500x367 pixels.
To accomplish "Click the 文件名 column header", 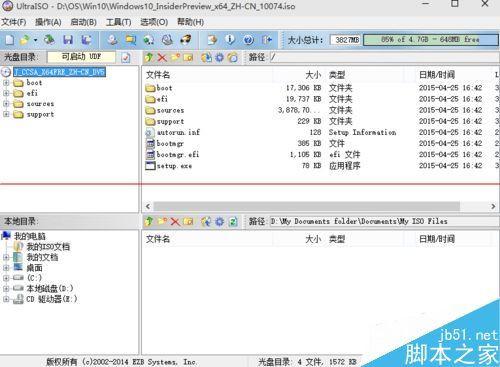I will (x=158, y=75).
